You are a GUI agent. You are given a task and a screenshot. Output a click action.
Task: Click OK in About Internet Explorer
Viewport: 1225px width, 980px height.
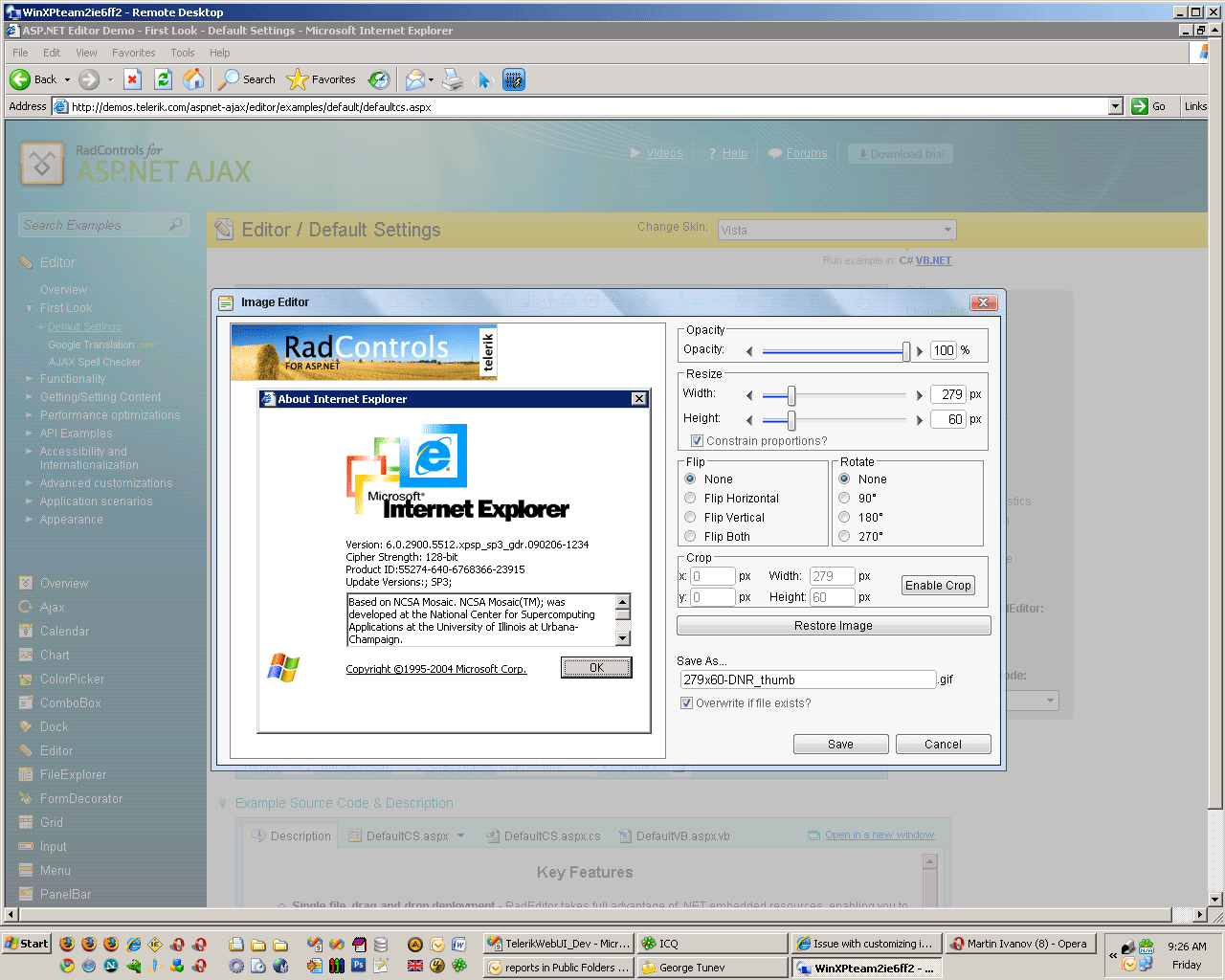pyautogui.click(x=596, y=668)
